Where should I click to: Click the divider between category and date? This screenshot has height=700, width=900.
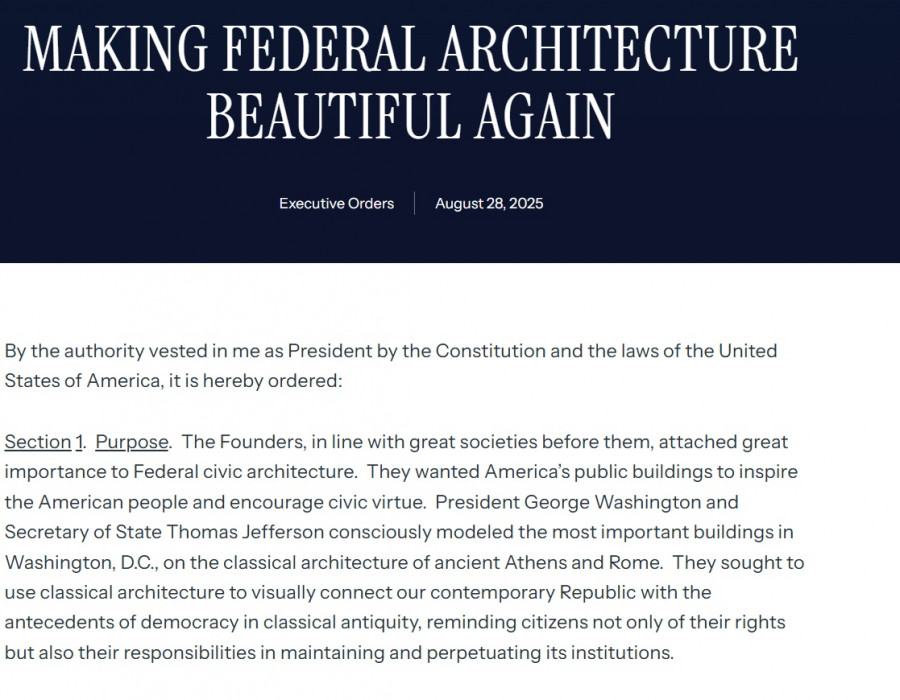[415, 204]
